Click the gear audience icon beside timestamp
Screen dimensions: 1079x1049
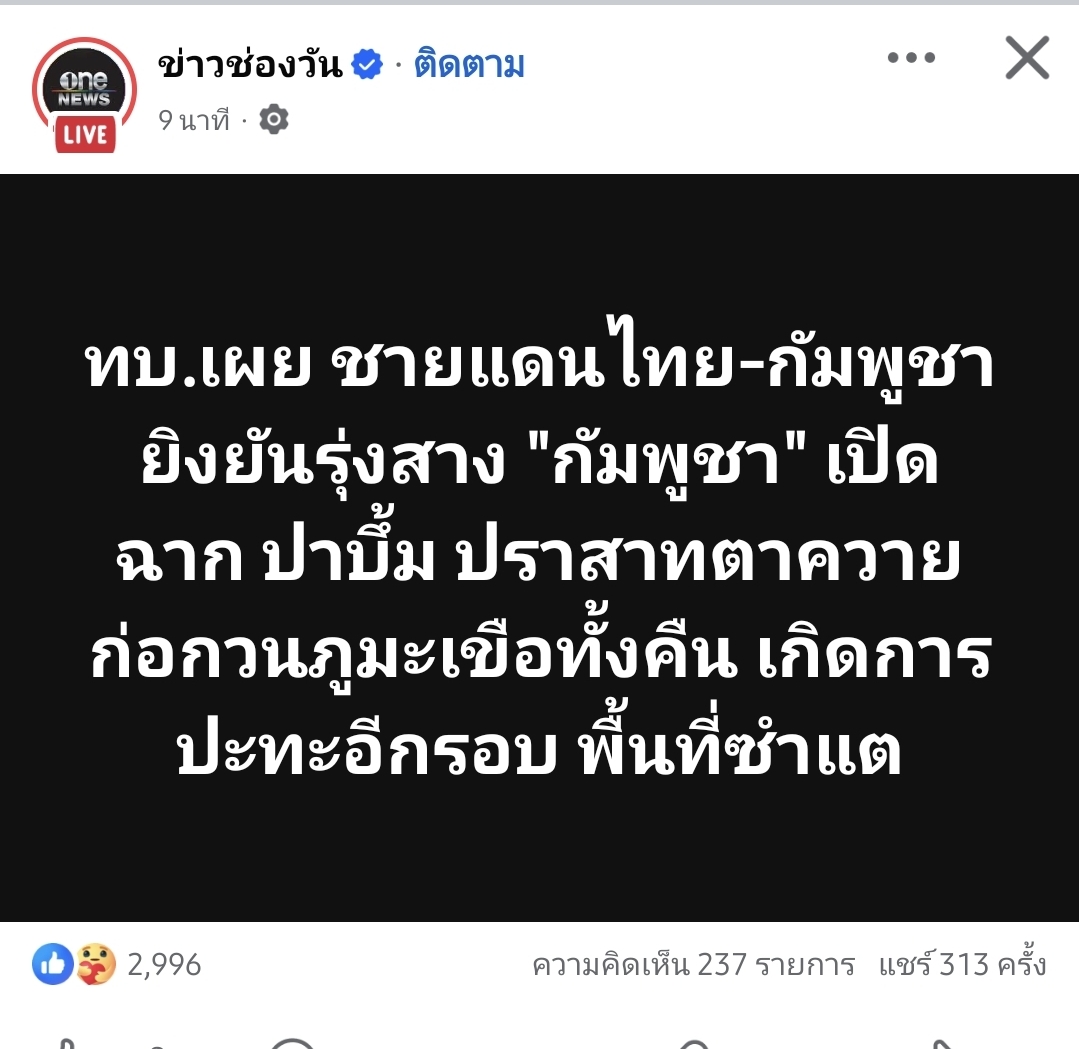274,120
